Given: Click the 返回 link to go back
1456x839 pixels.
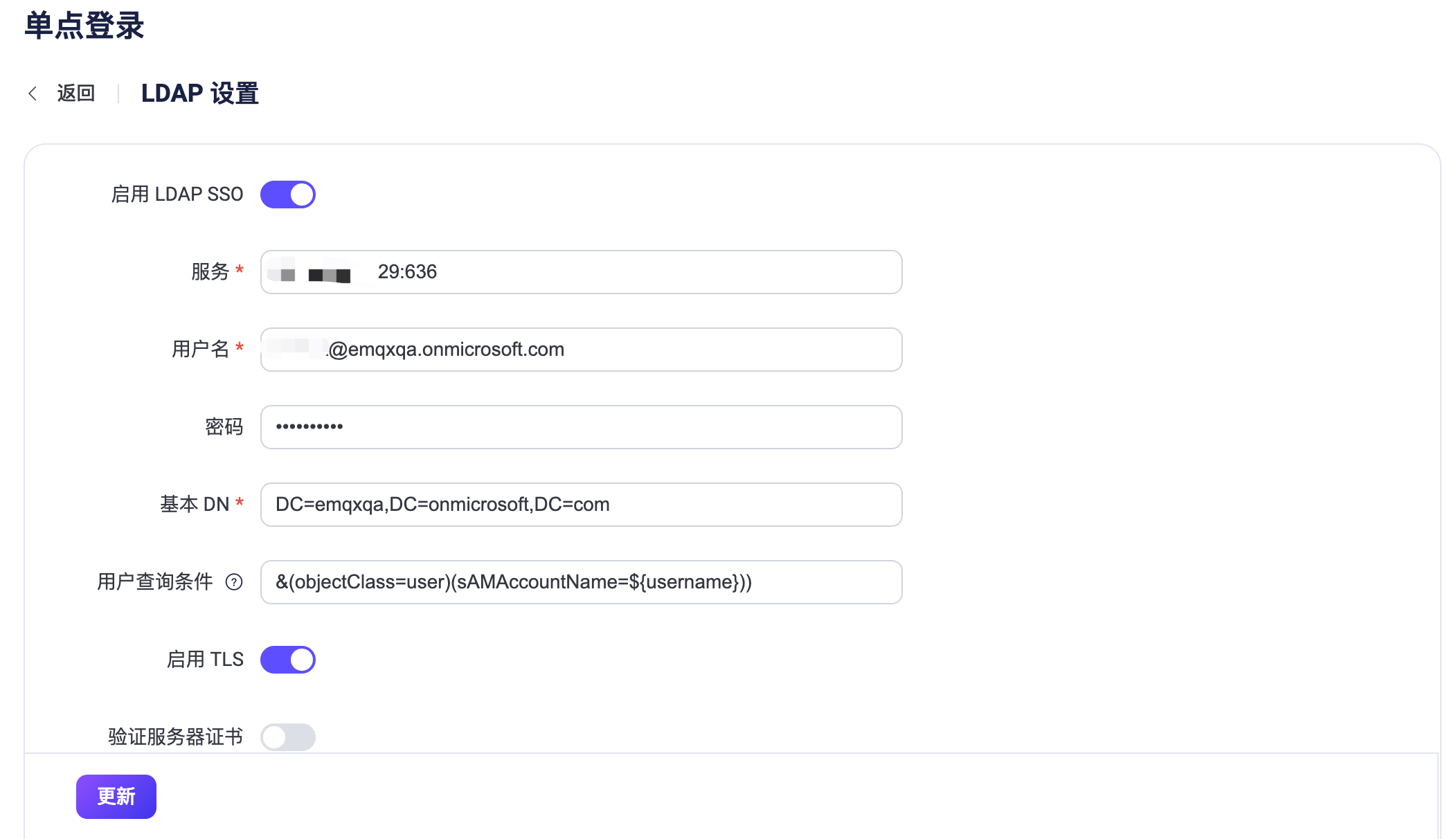Looking at the screenshot, I should pos(76,93).
